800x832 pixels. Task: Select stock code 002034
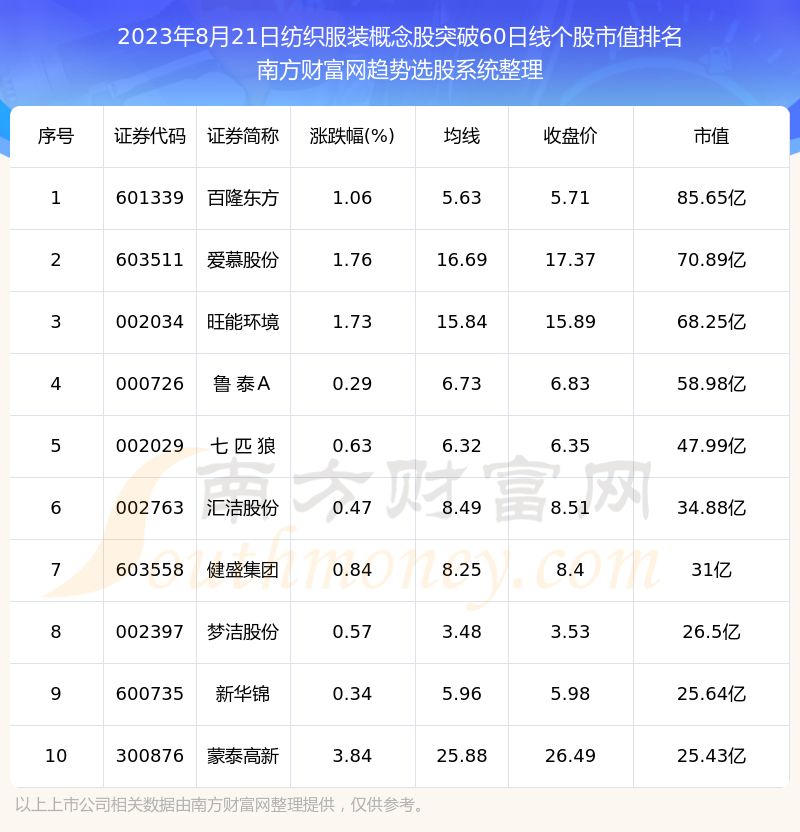(x=150, y=322)
